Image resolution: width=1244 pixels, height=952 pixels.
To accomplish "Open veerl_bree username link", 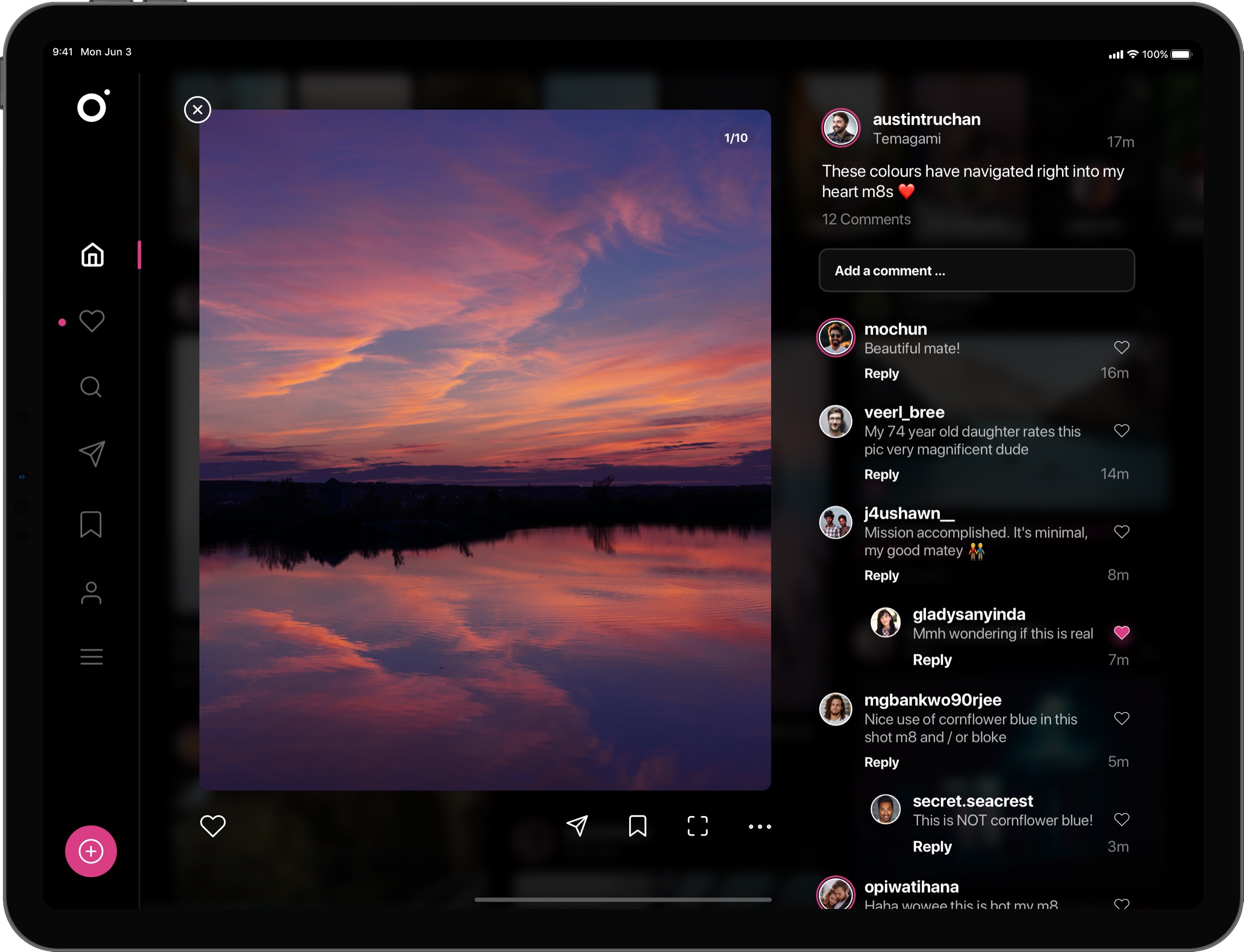I will click(904, 412).
